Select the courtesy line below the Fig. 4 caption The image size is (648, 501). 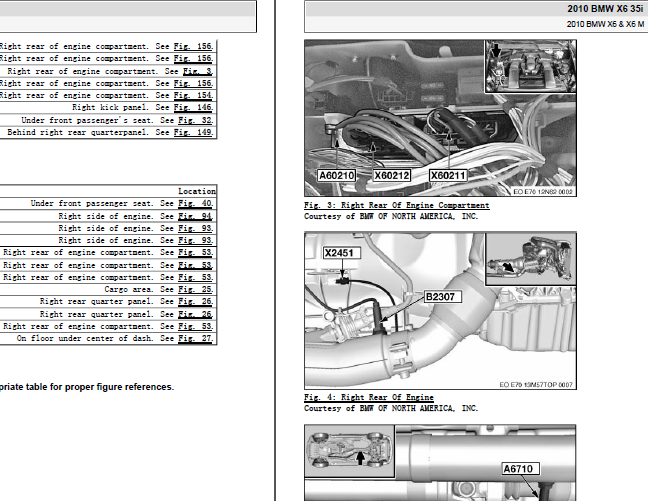pos(391,408)
